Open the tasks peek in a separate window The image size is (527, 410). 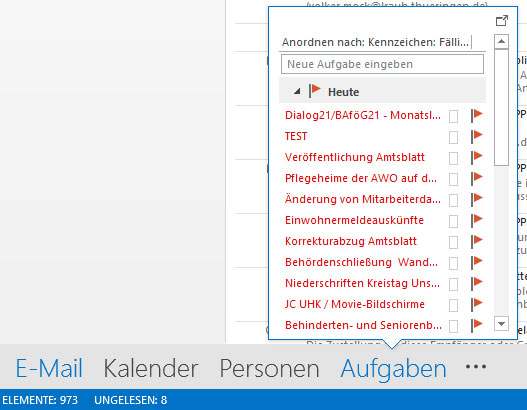point(502,21)
